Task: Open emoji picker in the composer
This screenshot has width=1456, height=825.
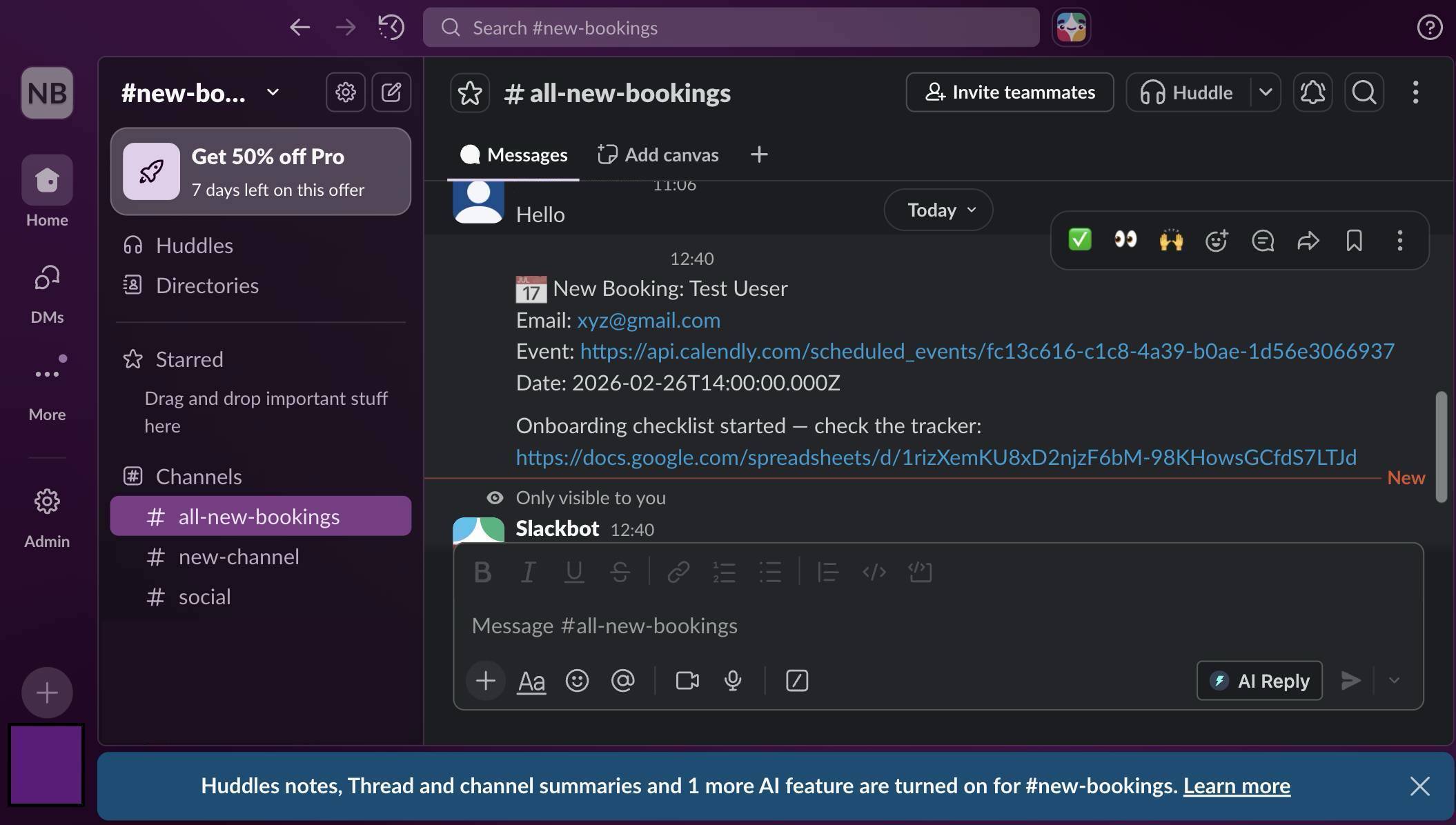Action: pyautogui.click(x=577, y=681)
